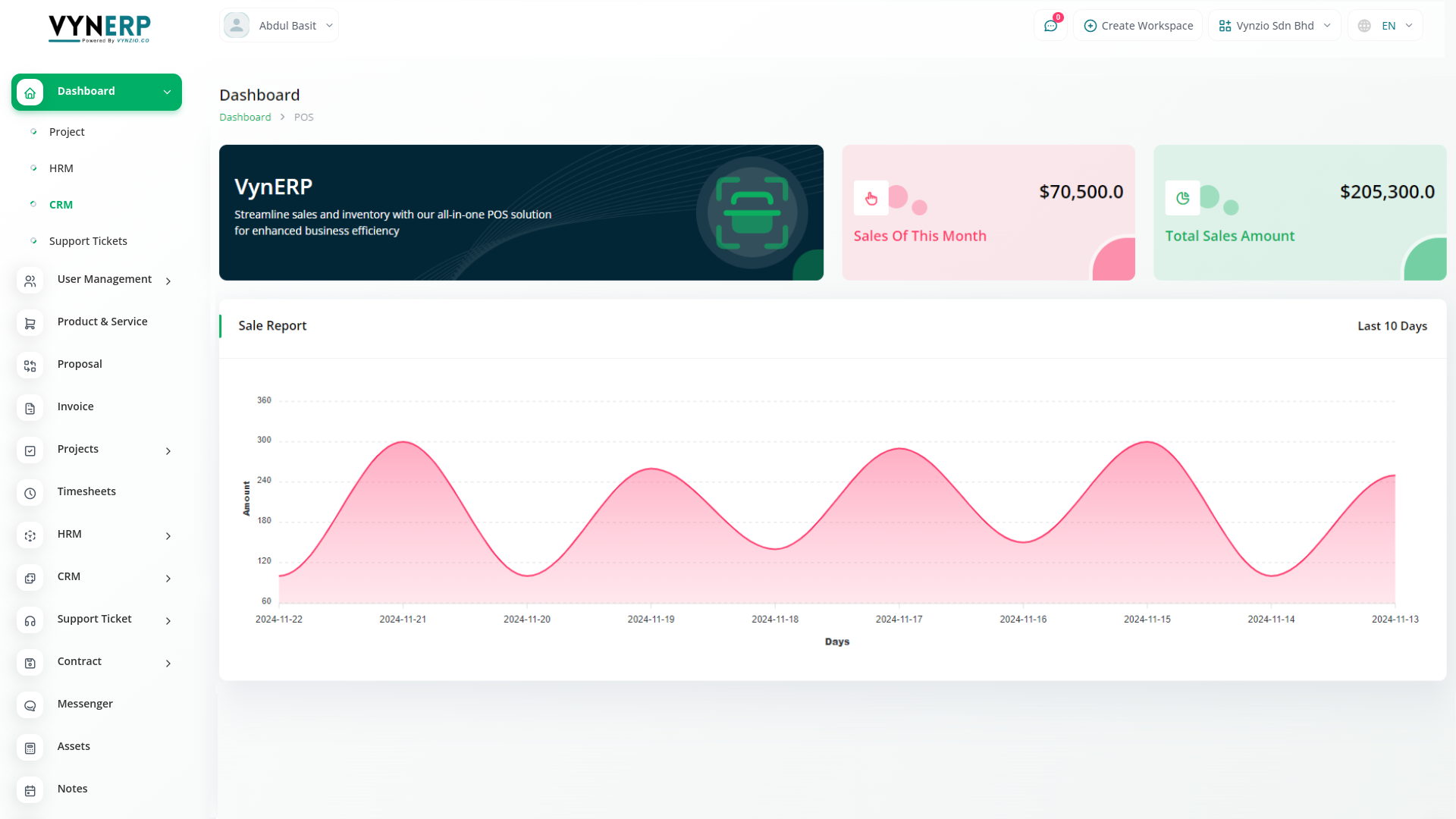
Task: Click the Product & Service cart icon
Action: (x=30, y=323)
